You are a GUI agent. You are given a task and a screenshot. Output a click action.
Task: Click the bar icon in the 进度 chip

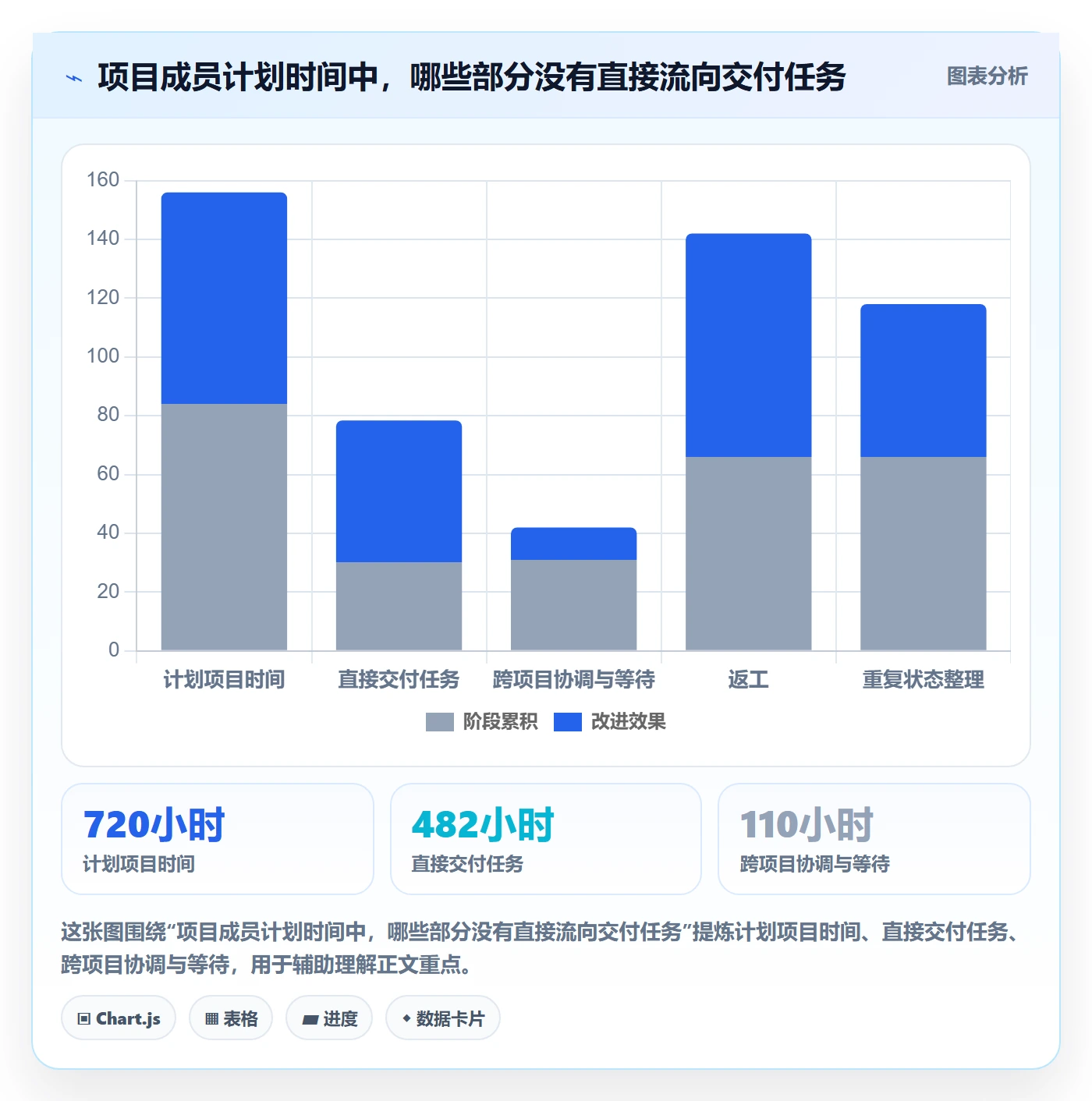click(x=310, y=1019)
